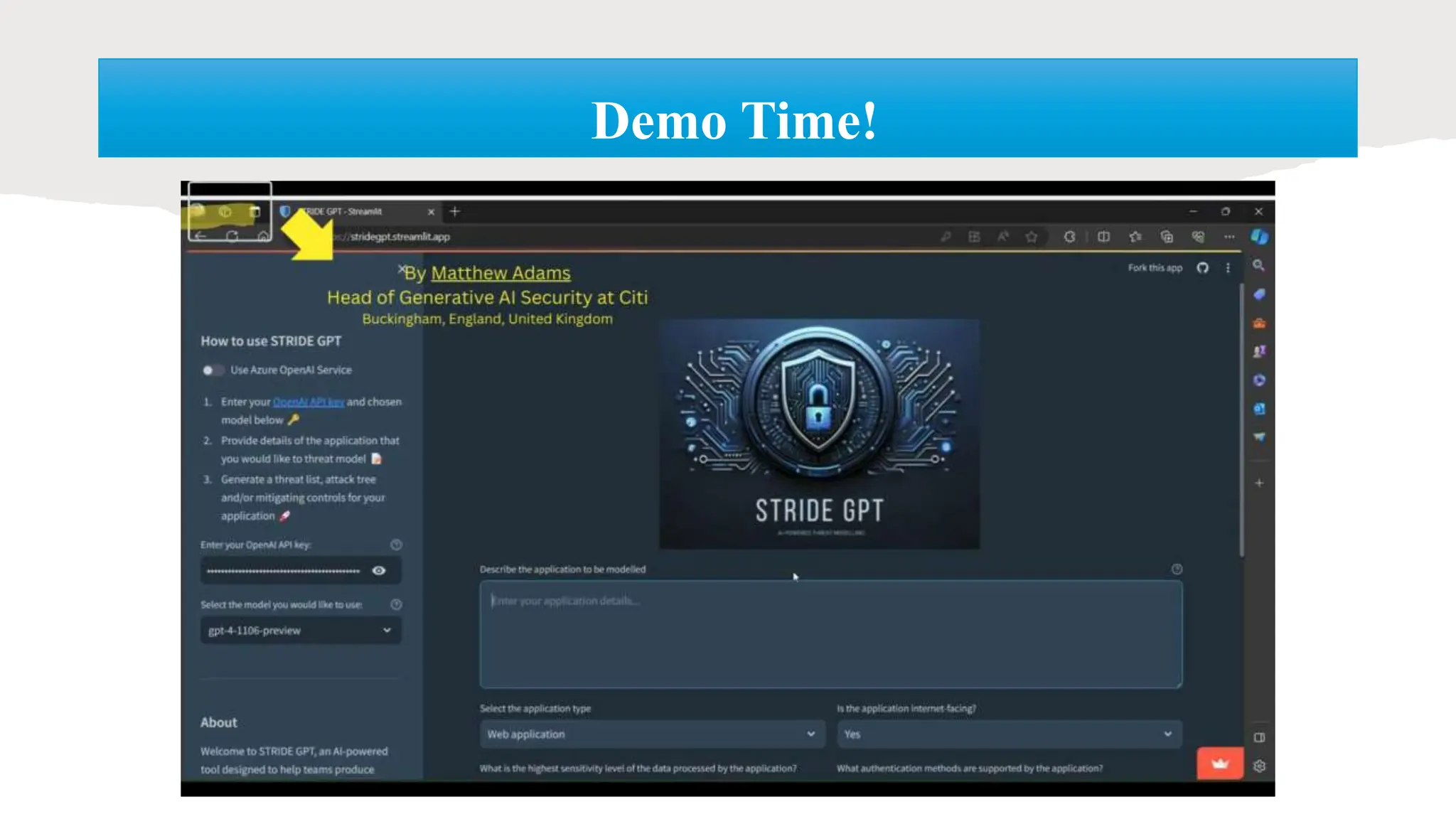Open browser extensions puzzle icon
This screenshot has width=1456, height=819.
[1069, 237]
